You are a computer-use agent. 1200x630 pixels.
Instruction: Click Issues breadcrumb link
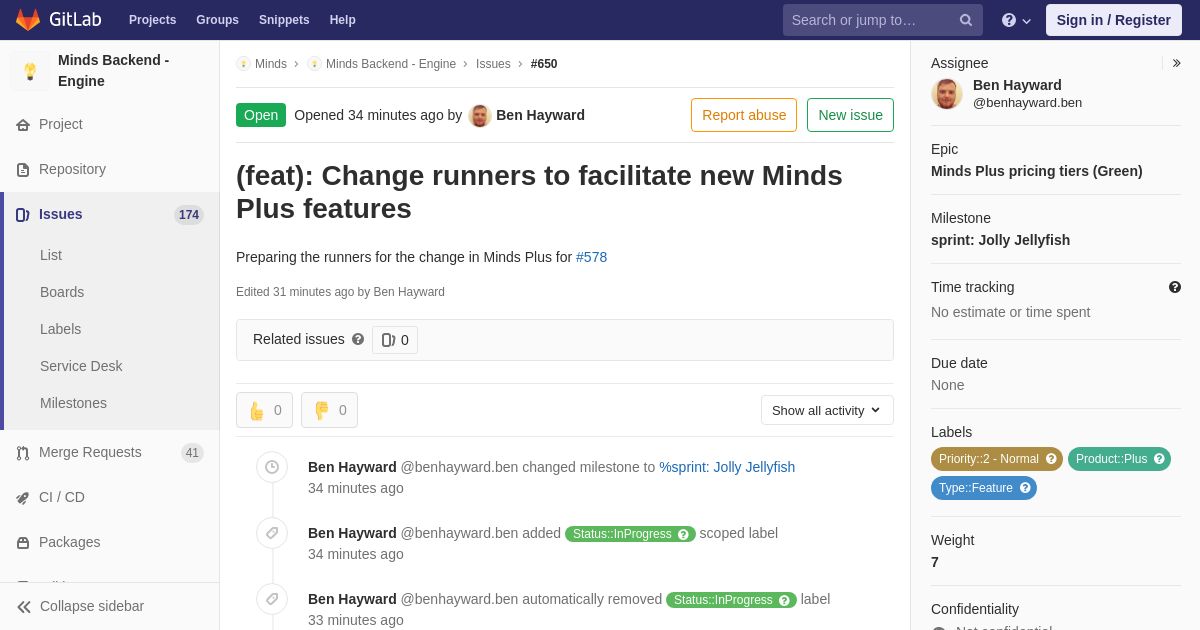pos(493,64)
